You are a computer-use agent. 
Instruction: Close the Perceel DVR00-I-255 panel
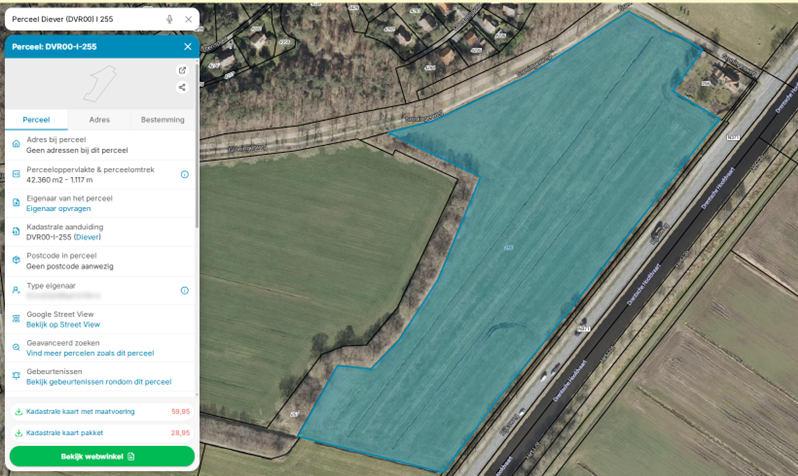[187, 46]
